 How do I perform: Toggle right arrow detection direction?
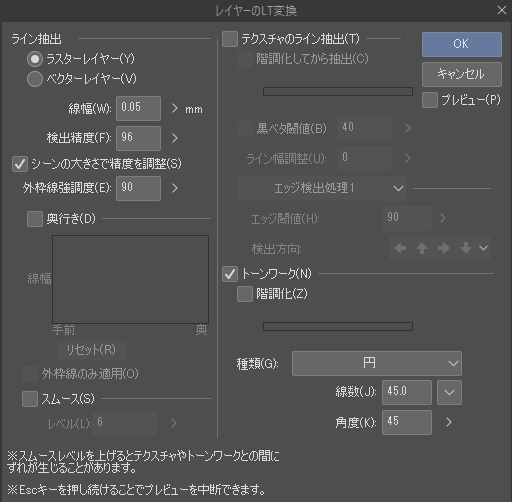(x=444, y=248)
